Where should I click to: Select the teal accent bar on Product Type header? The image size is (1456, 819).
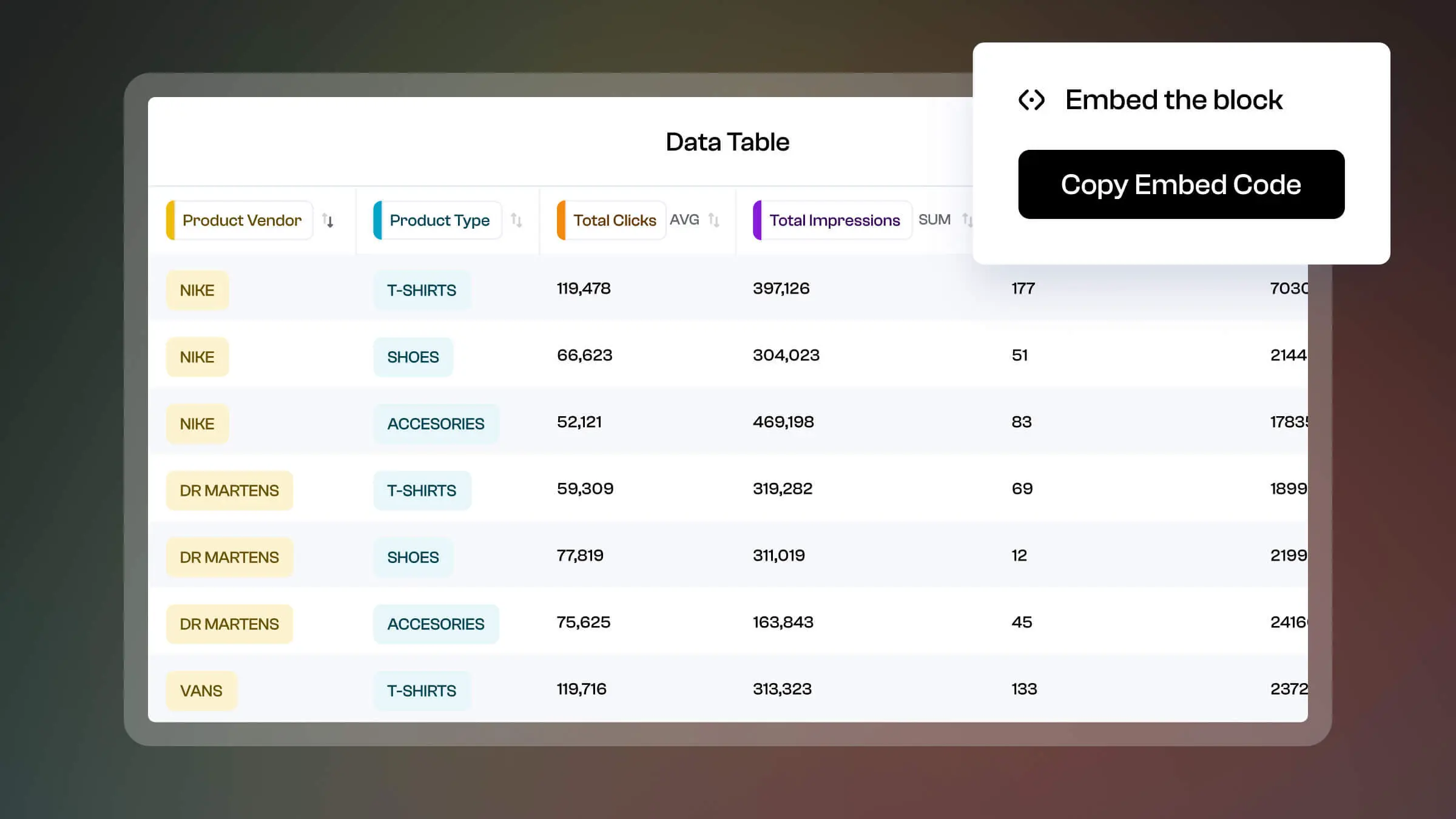point(377,220)
